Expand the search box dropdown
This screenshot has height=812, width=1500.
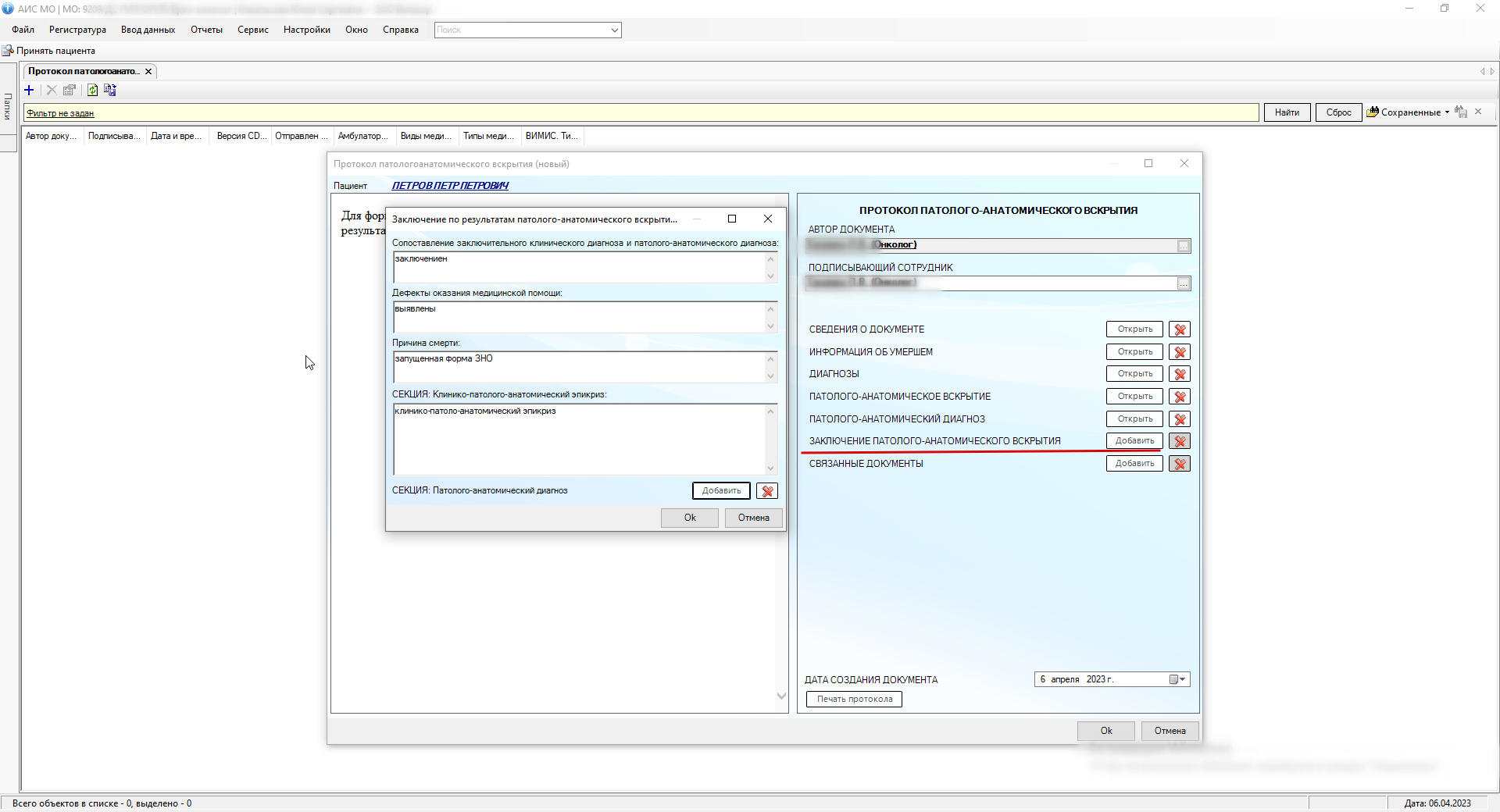(x=615, y=30)
